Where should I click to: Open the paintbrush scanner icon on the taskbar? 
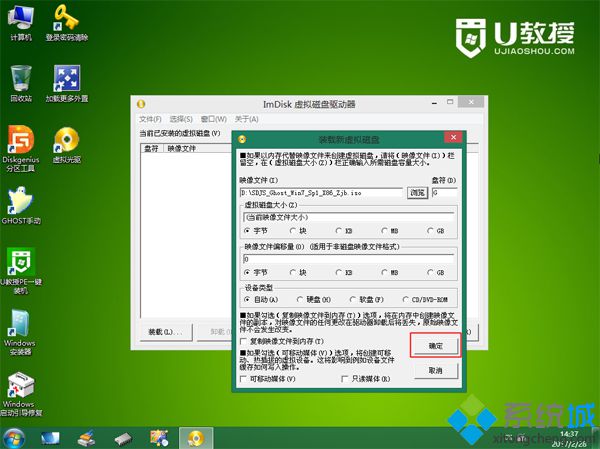86,438
